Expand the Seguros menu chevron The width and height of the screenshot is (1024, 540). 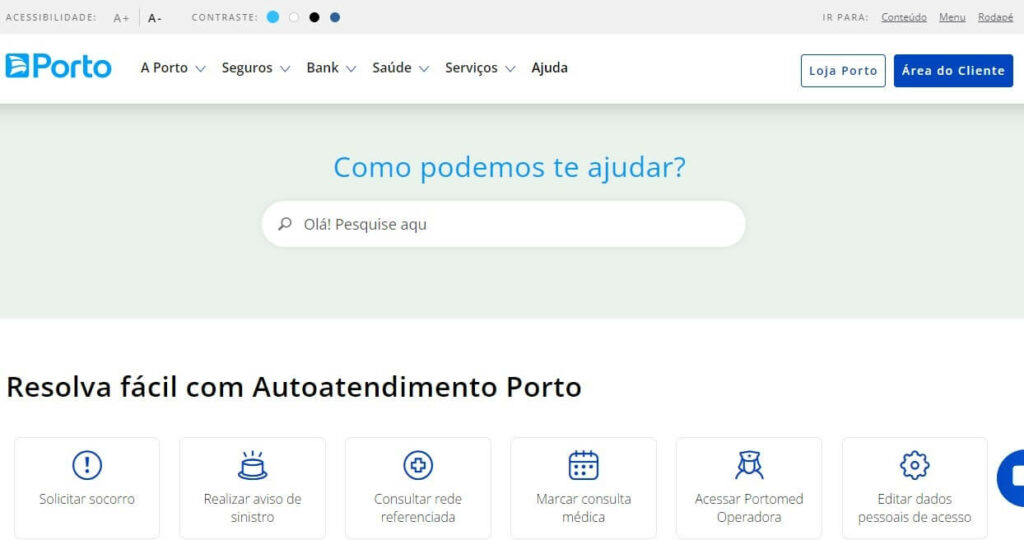(x=285, y=69)
